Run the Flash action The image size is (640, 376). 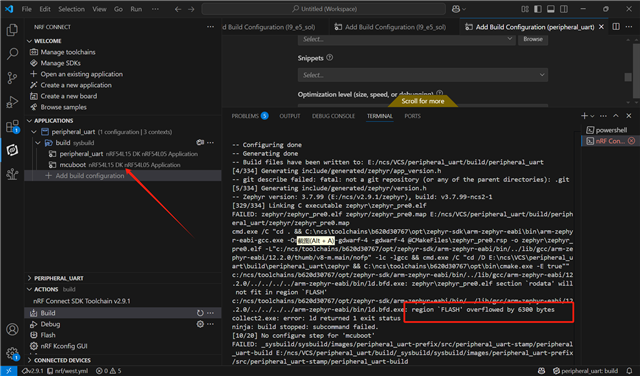(48, 335)
